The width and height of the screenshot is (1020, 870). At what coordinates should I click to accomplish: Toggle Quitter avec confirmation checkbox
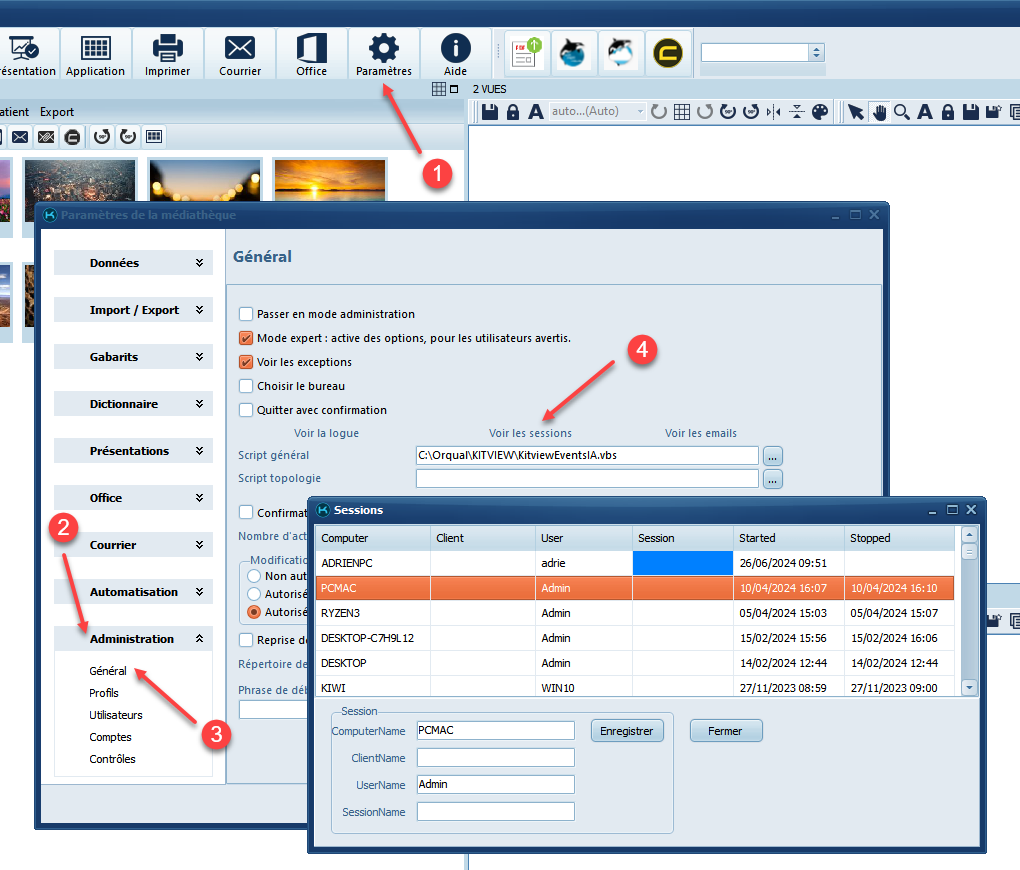coord(246,410)
